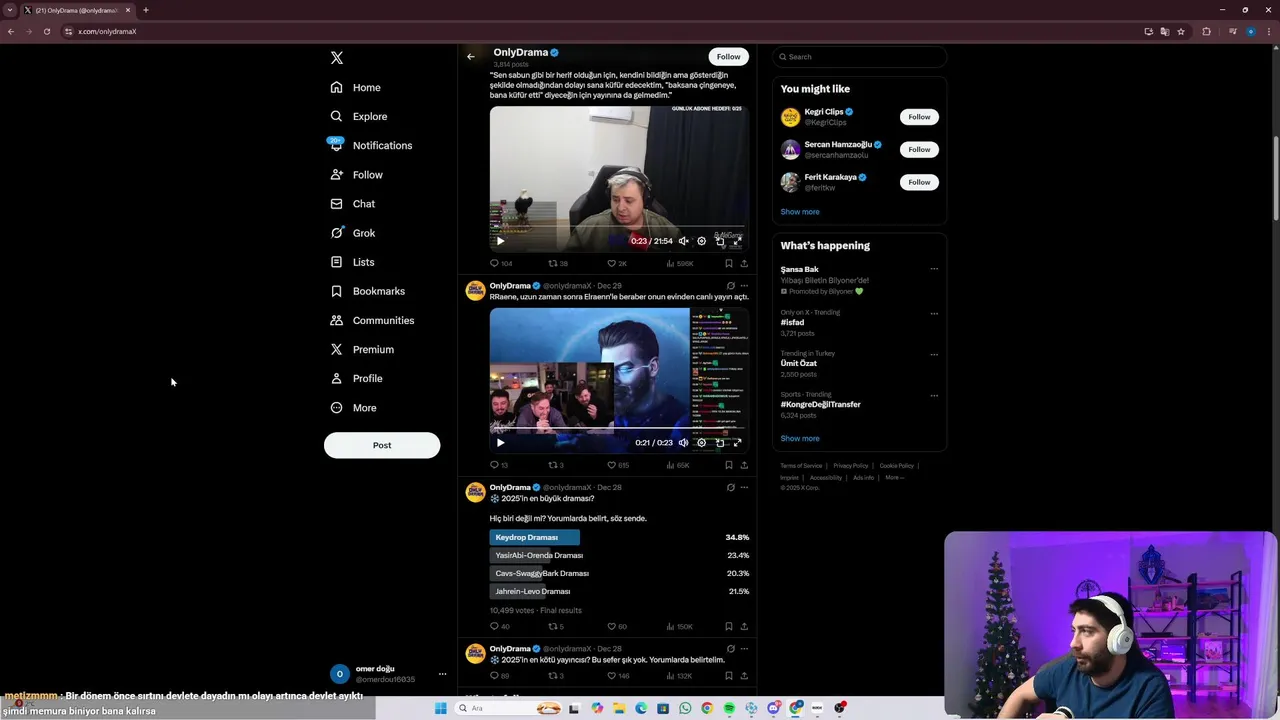The height and width of the screenshot is (720, 1280).
Task: Open more options for #KongreDeğilTransfer trend
Action: (x=934, y=396)
